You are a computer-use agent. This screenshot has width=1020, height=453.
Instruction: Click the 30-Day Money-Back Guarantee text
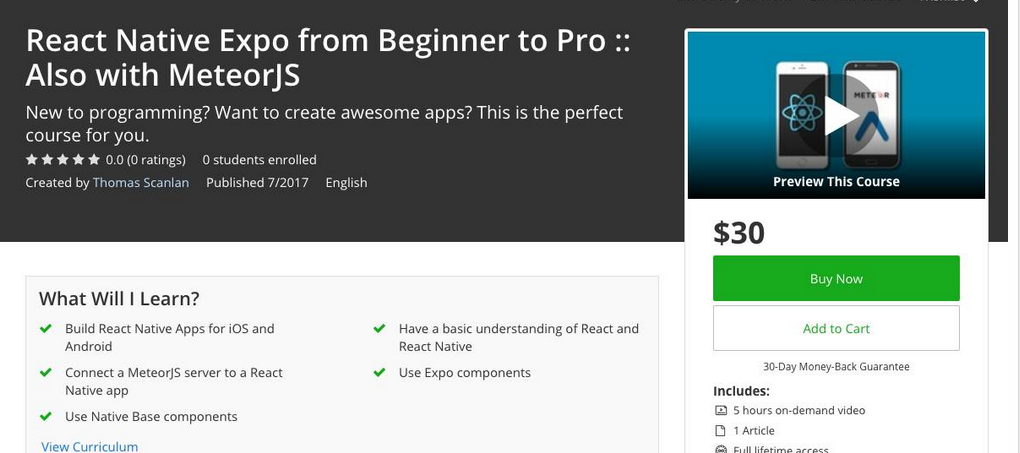836,367
